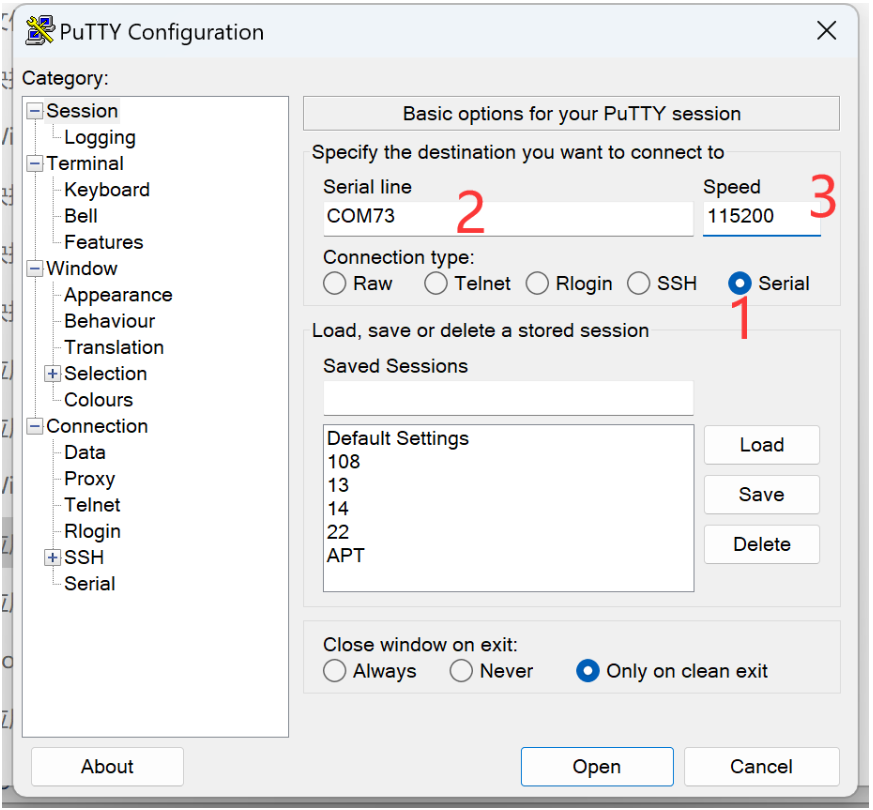The image size is (873, 810).
Task: Expand the Selection tree node
Action: (x=52, y=374)
